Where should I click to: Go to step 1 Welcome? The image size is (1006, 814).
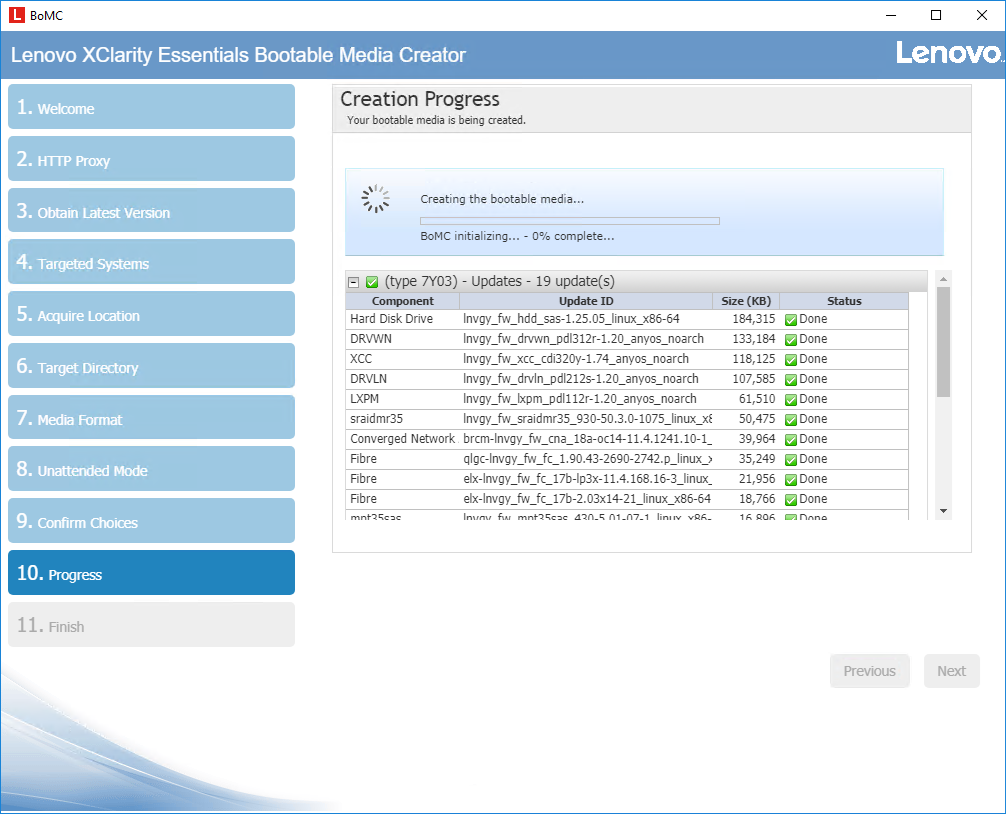click(151, 106)
